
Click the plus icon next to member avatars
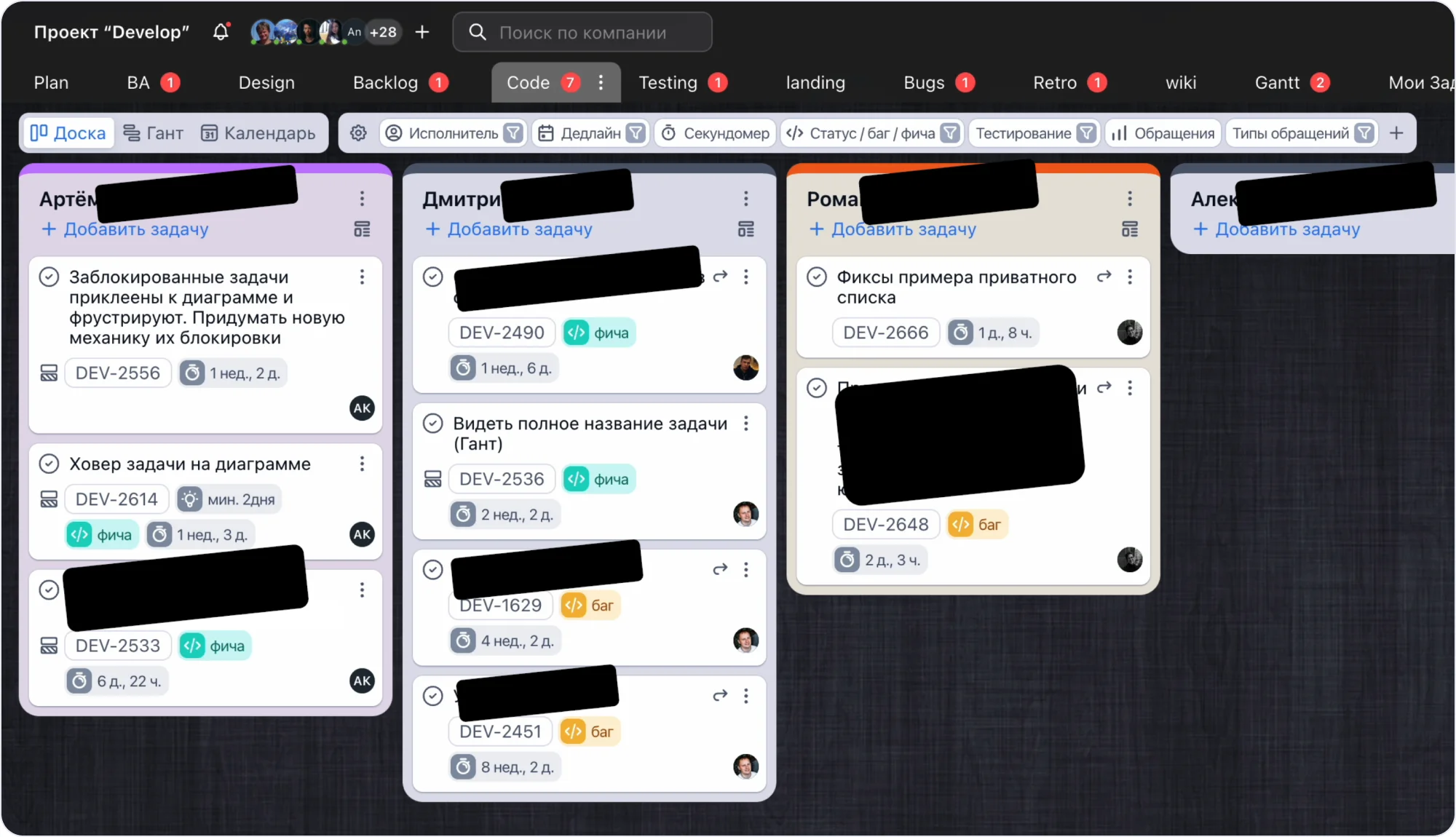pos(422,32)
